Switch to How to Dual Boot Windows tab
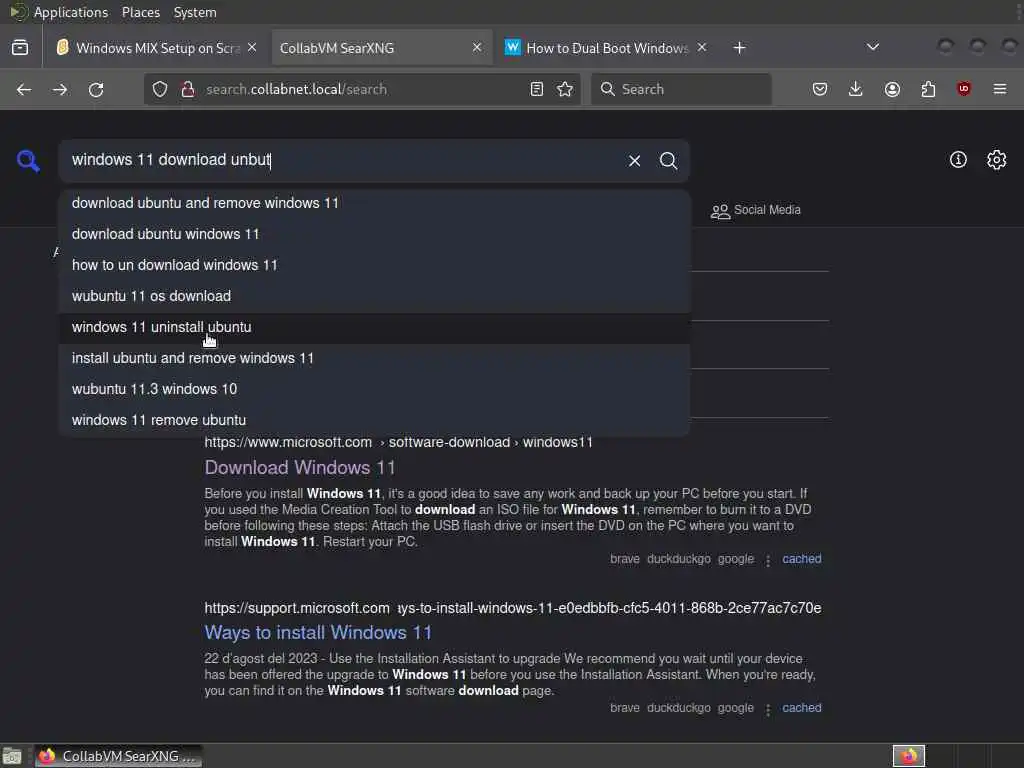 pos(607,48)
